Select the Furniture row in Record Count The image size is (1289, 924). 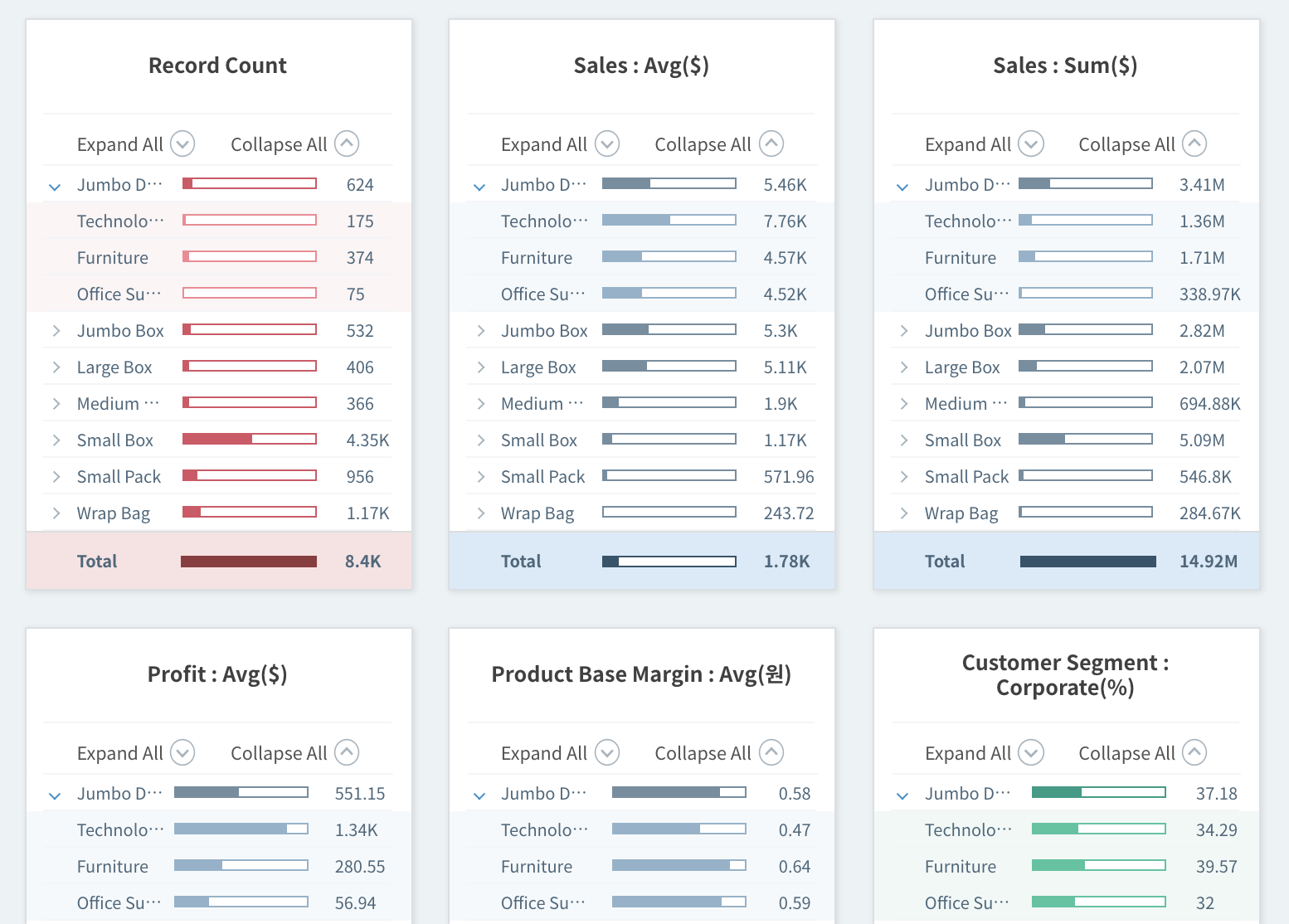[219, 257]
